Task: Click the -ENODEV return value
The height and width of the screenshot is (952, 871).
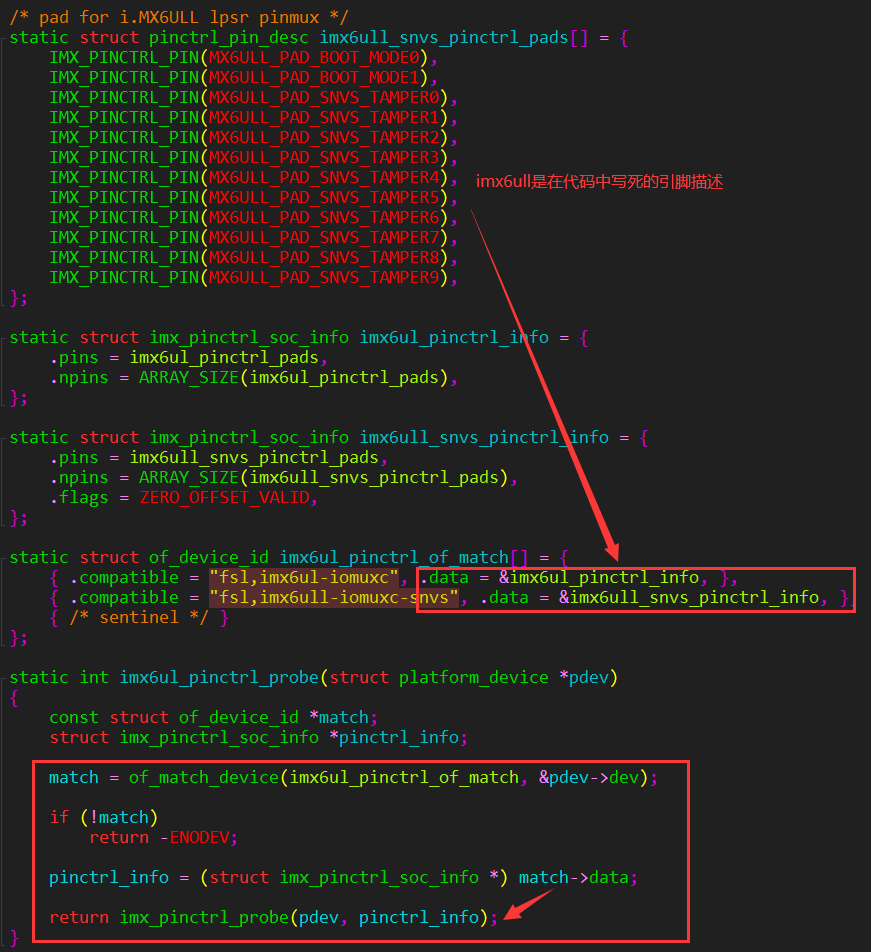Action: coord(198,838)
